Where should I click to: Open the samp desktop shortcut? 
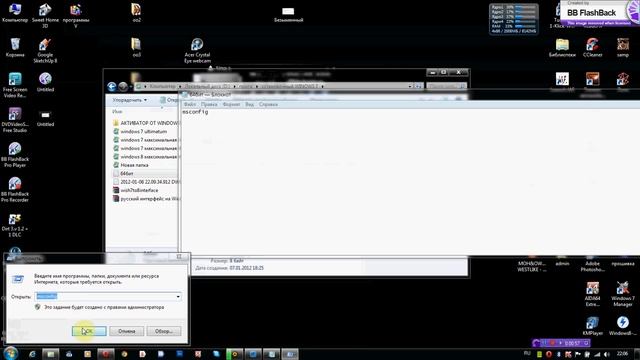[622, 47]
